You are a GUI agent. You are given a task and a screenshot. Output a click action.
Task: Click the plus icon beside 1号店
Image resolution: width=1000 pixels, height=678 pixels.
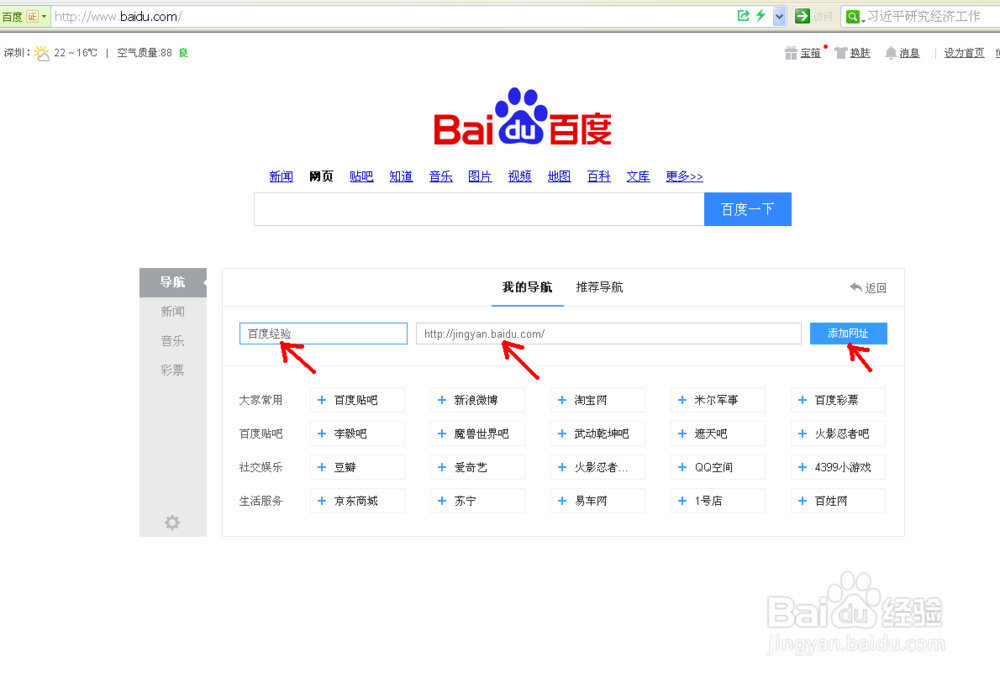point(682,501)
